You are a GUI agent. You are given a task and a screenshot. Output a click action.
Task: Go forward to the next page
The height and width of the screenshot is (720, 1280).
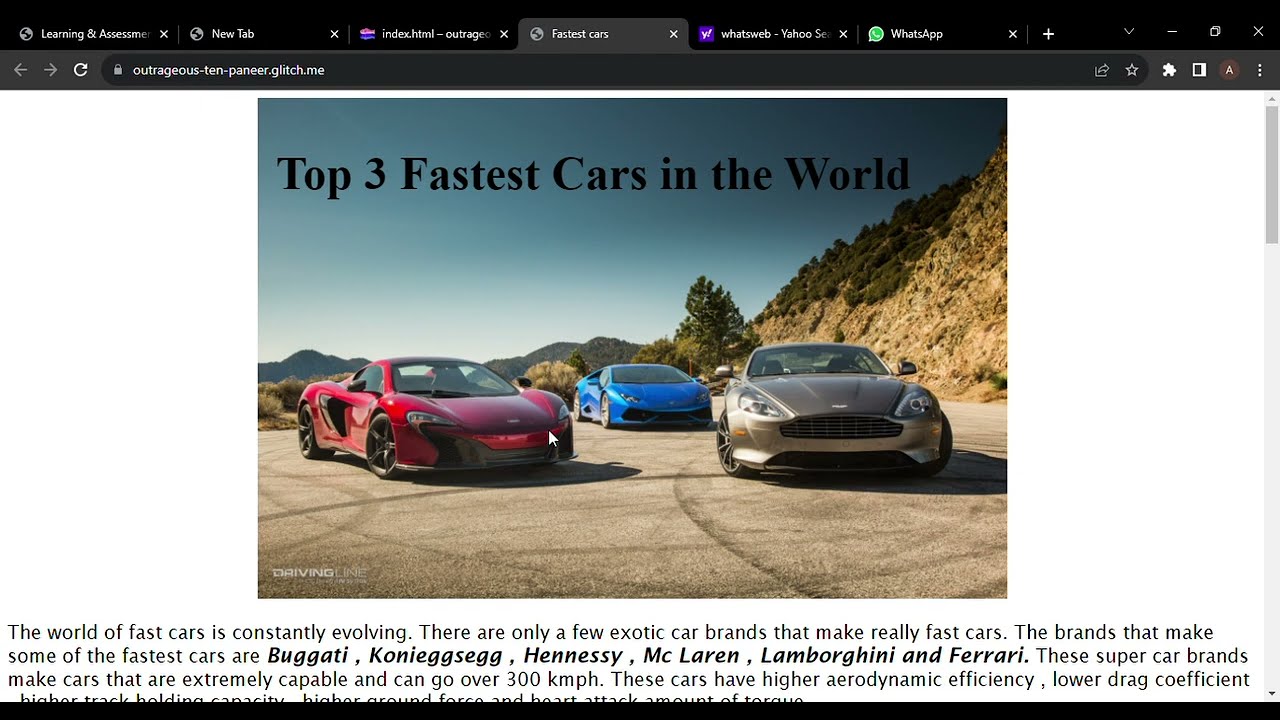(50, 70)
